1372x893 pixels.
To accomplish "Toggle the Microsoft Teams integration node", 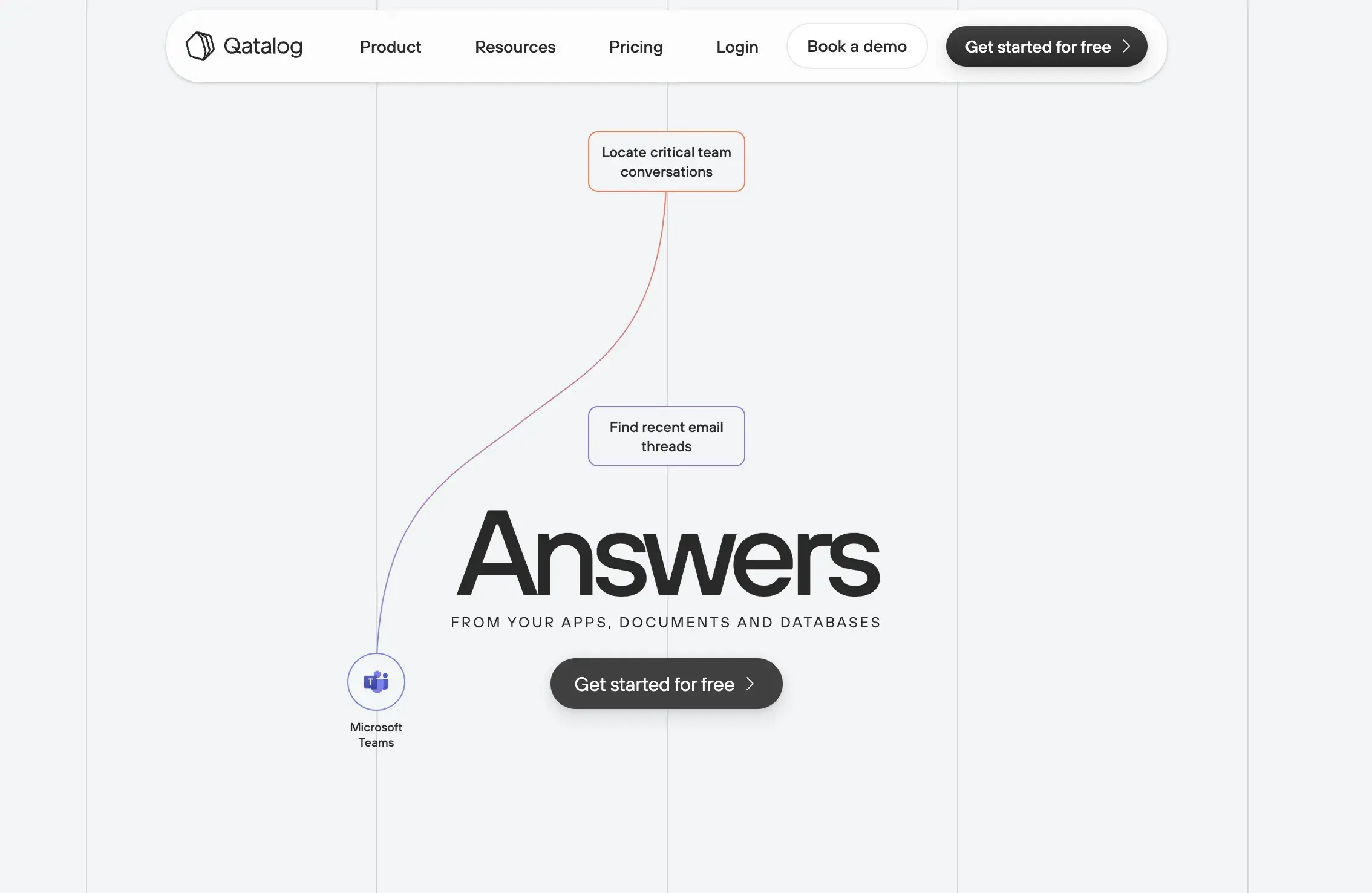I will click(376, 682).
